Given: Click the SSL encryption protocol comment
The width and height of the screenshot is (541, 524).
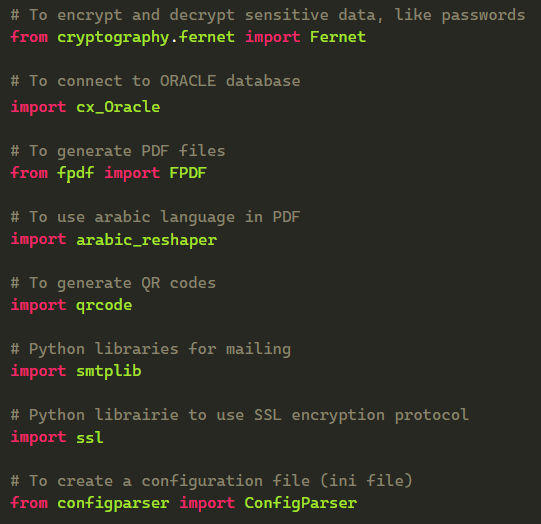Looking at the screenshot, I should tap(240, 415).
